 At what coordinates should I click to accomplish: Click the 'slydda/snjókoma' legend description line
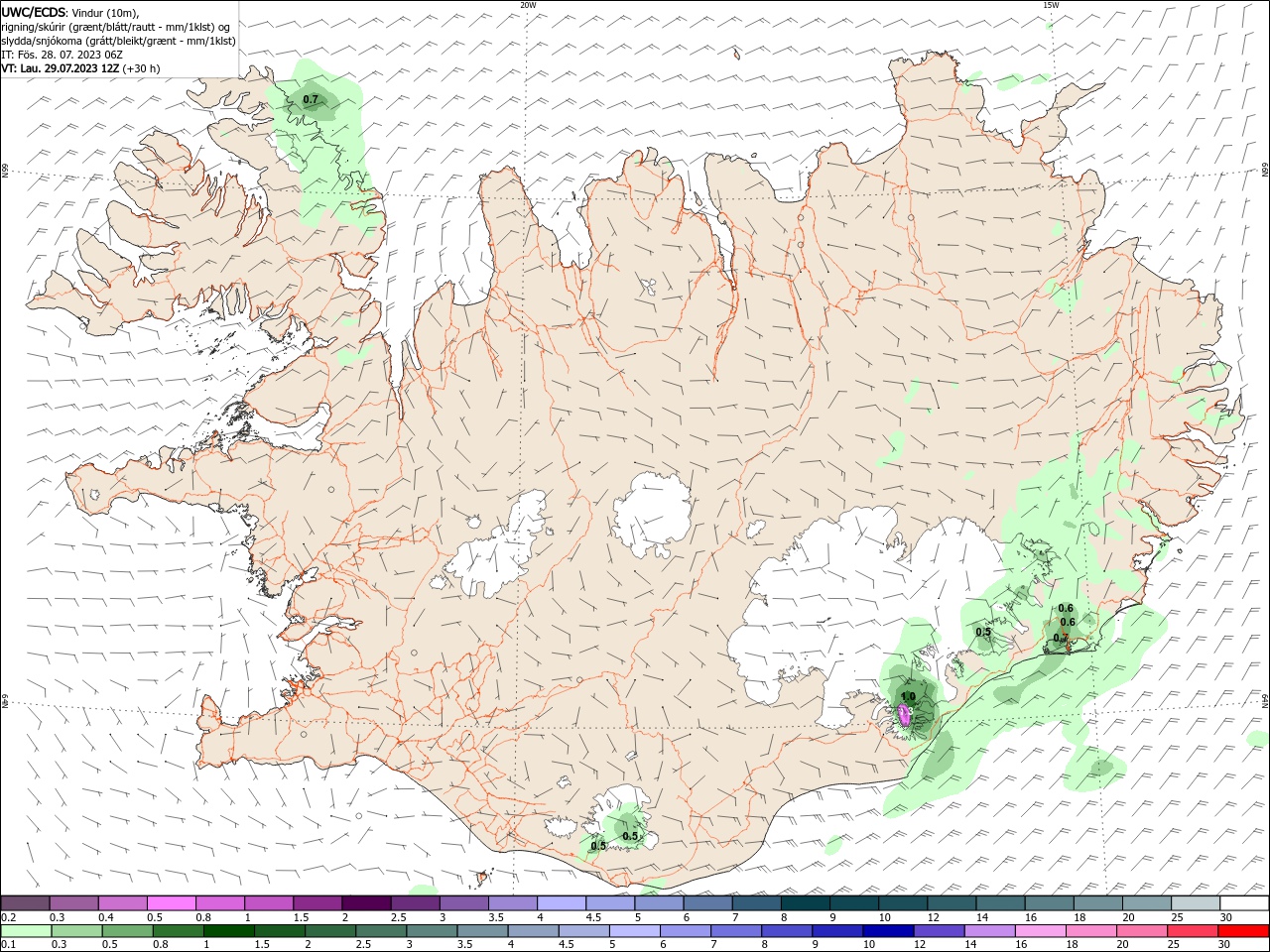click(118, 41)
